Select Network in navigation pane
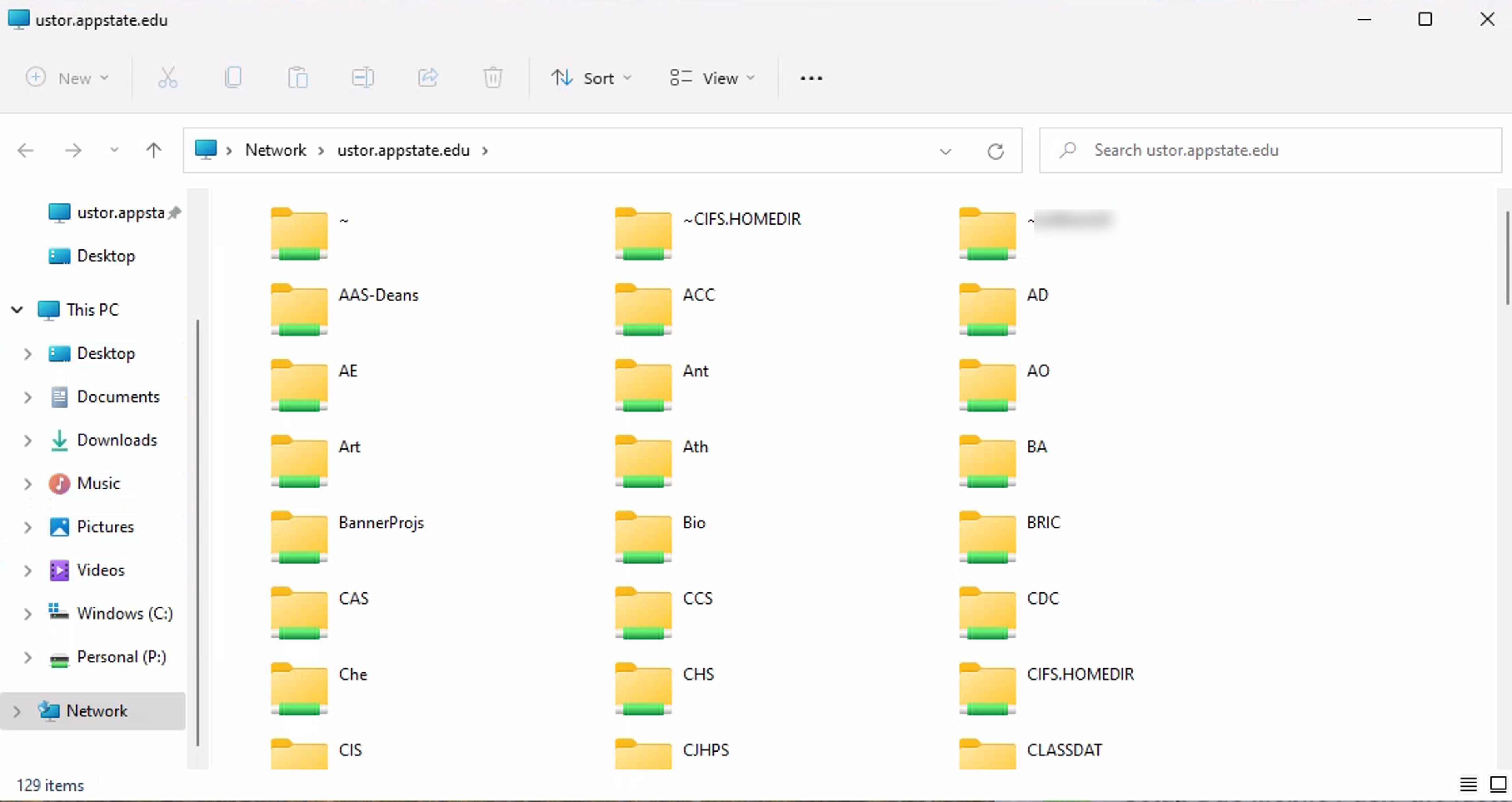Viewport: 1512px width, 802px height. pyautogui.click(x=93, y=711)
